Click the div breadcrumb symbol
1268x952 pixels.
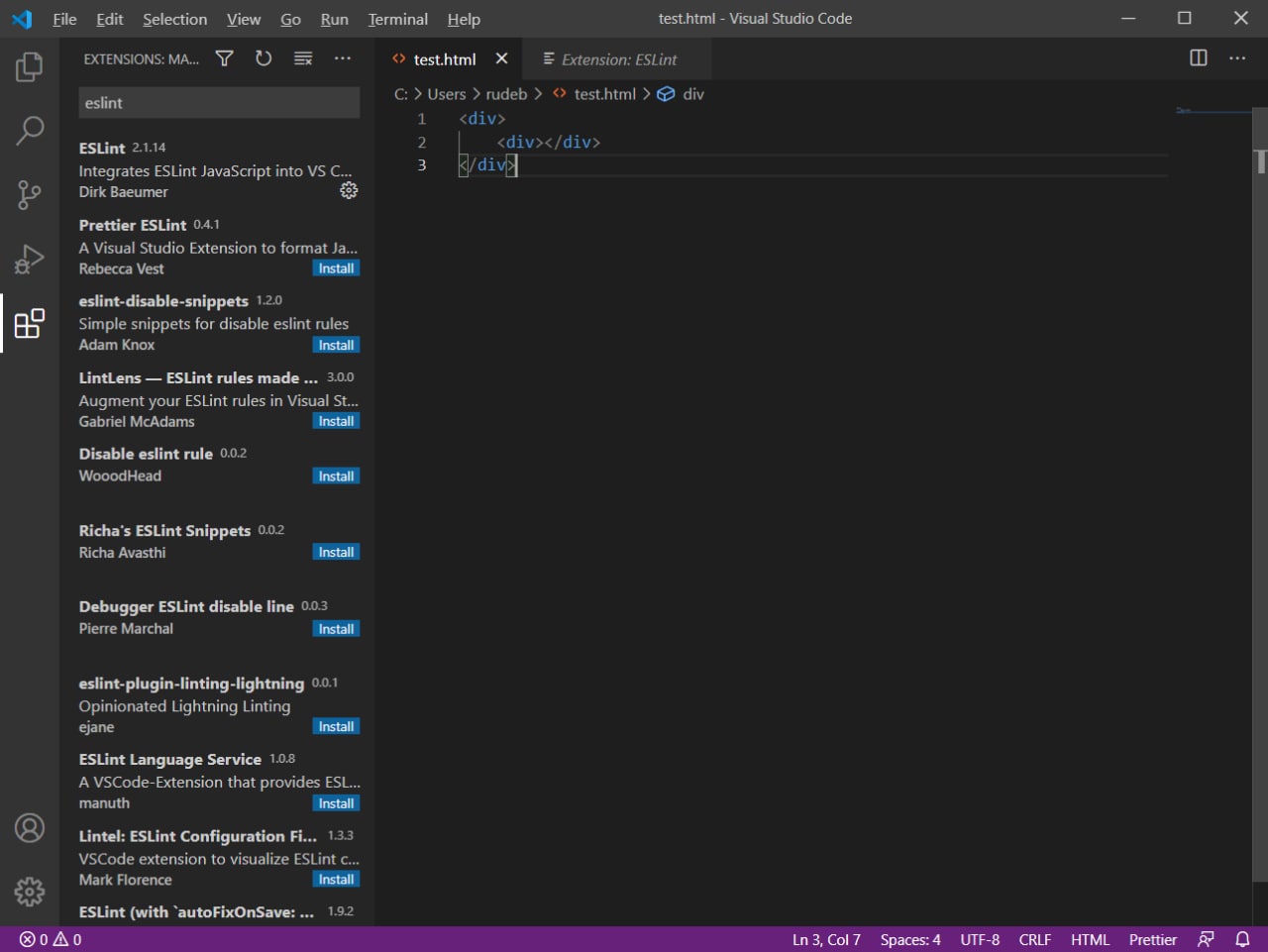coord(681,94)
